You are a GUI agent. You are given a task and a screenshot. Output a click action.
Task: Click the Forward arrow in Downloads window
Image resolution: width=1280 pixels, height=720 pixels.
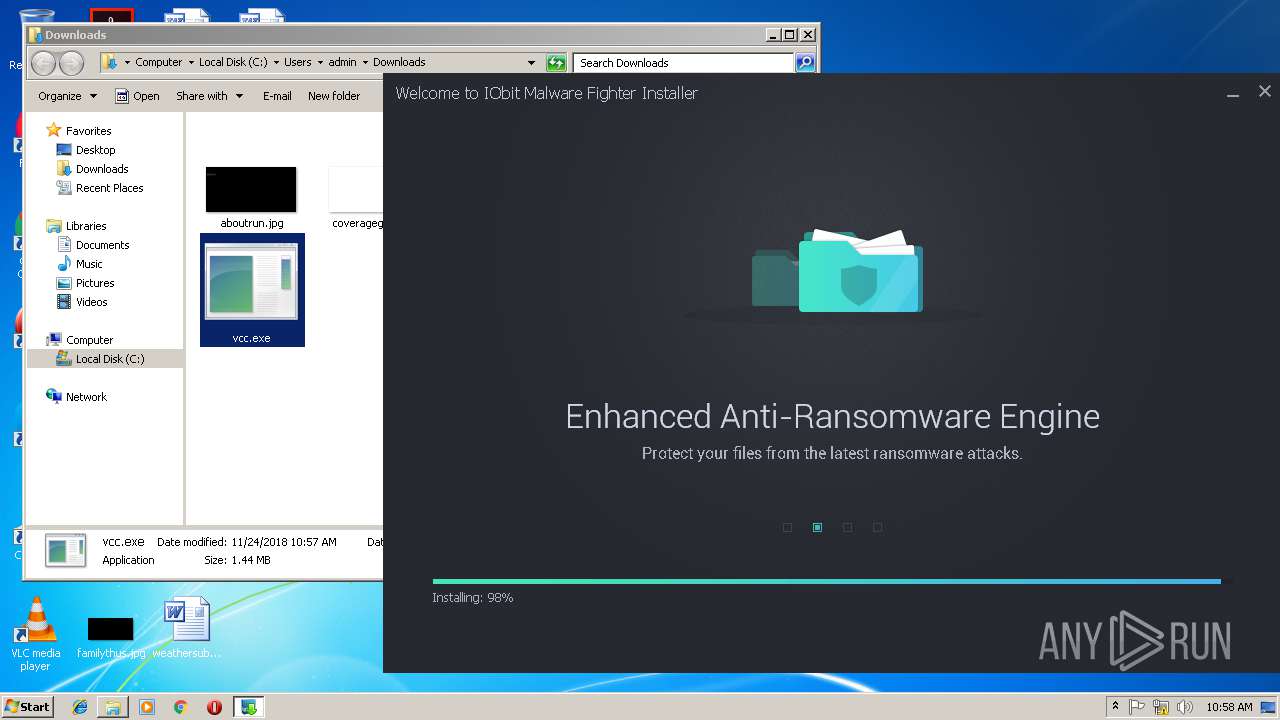tap(71, 63)
